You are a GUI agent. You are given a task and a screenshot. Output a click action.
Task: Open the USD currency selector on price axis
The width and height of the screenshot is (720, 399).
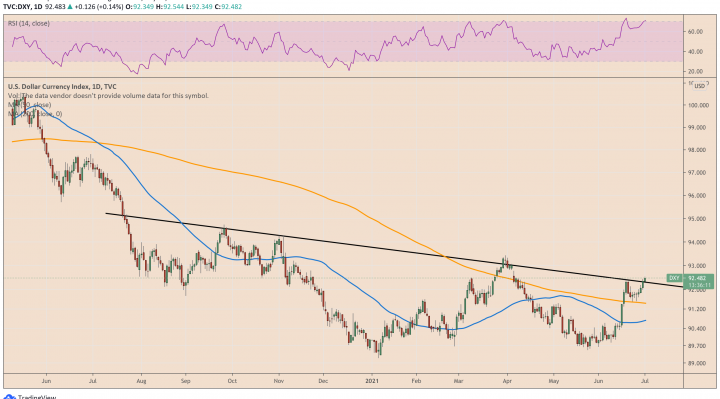(699, 86)
